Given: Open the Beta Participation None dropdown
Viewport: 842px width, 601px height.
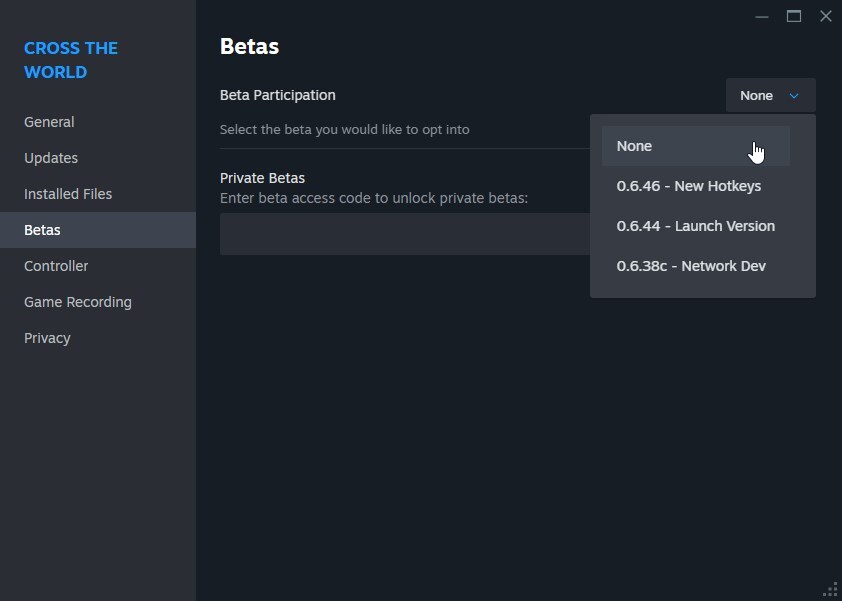Looking at the screenshot, I should [771, 95].
